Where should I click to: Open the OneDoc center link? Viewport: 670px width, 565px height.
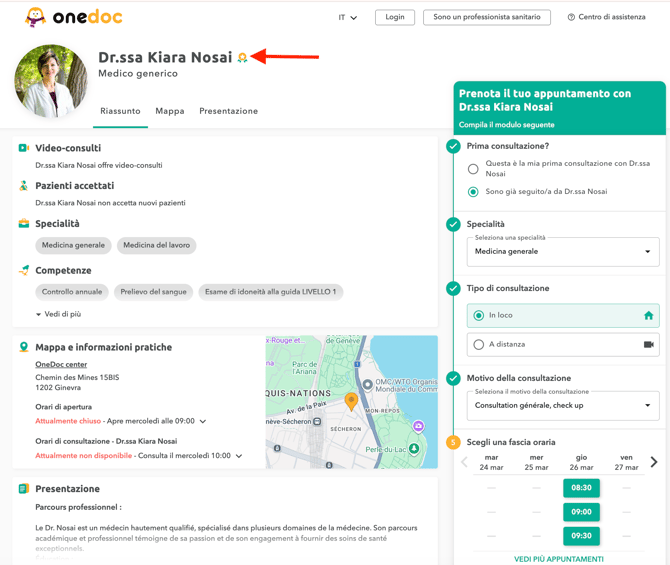61,365
